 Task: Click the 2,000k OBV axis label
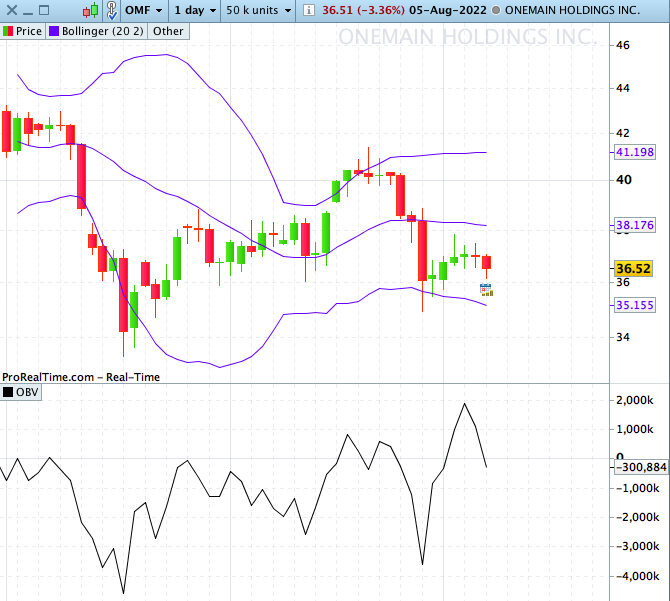[635, 400]
